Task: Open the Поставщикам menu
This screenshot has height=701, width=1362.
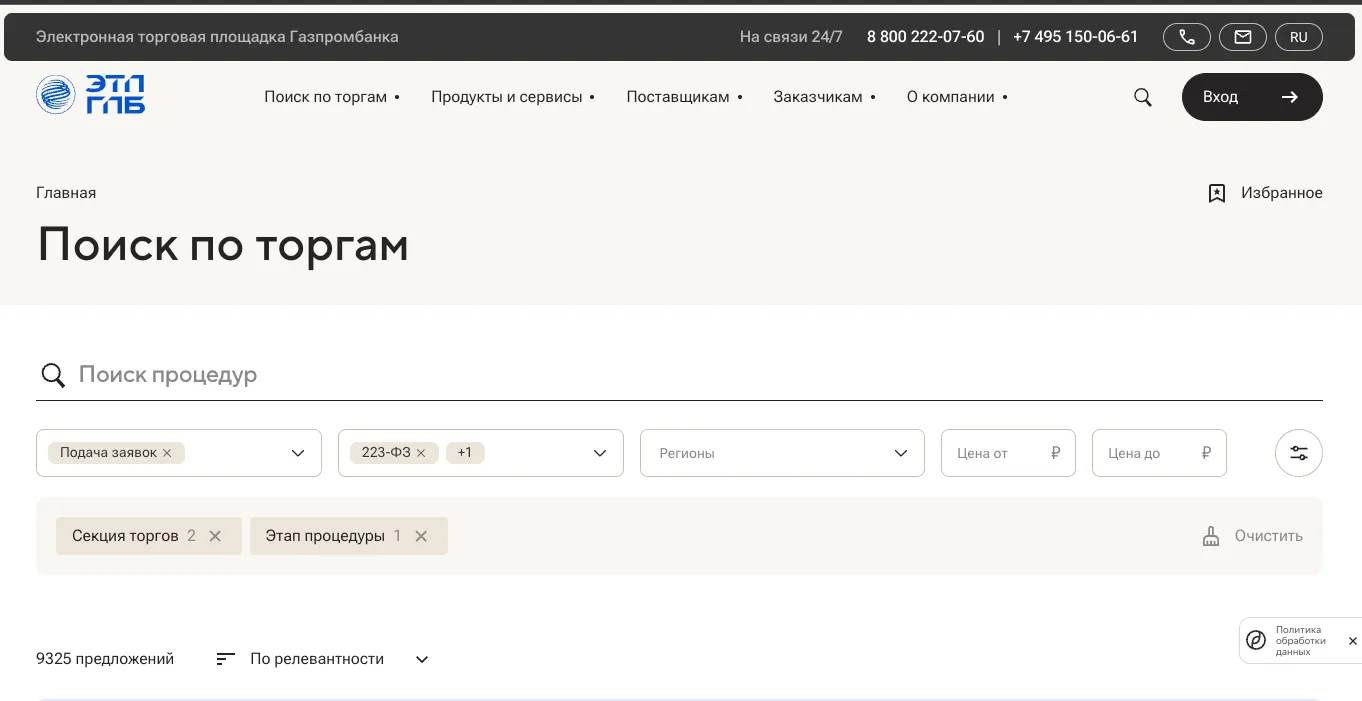Action: click(684, 97)
